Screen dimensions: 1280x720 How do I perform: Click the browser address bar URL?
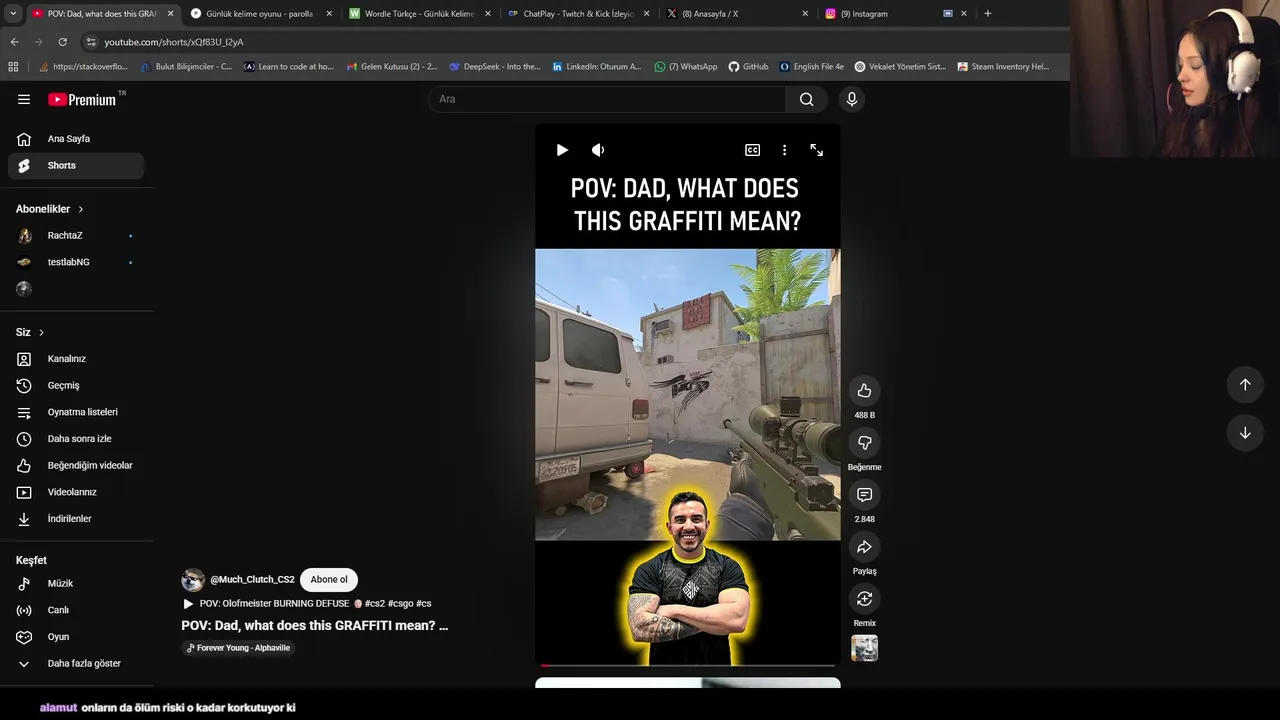pyautogui.click(x=174, y=42)
